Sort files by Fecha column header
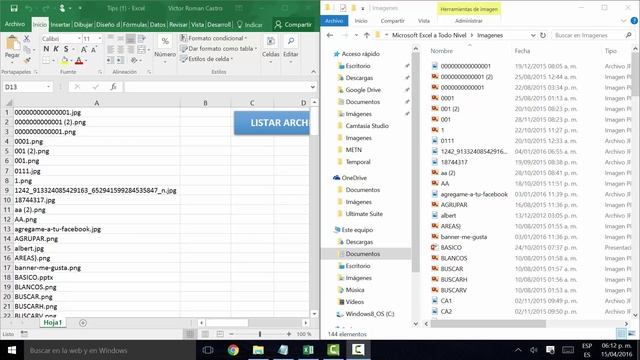The width and height of the screenshot is (640, 360). 522,51
